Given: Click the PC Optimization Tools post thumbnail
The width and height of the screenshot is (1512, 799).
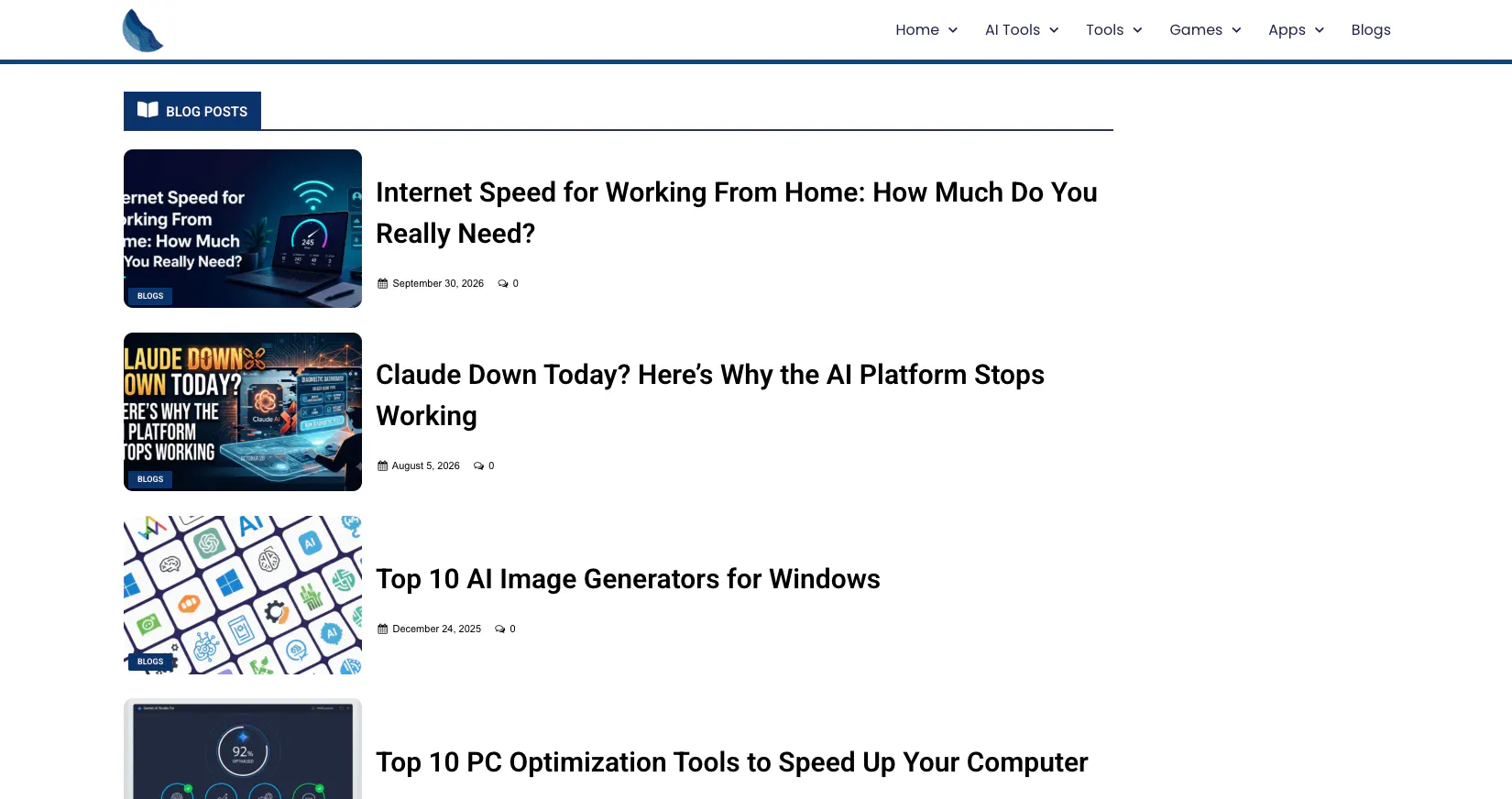Looking at the screenshot, I should [243, 749].
